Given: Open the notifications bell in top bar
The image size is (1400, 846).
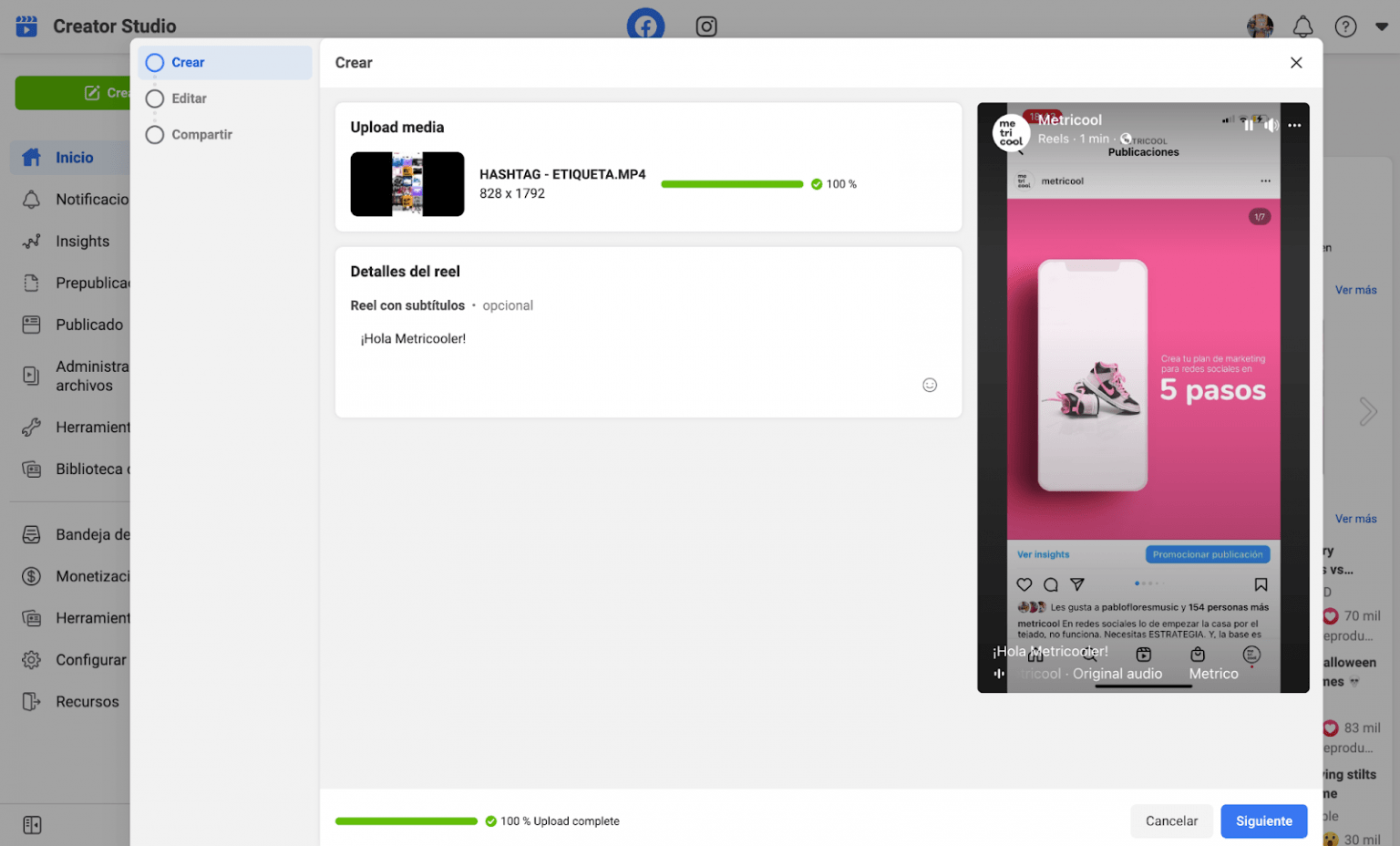Looking at the screenshot, I should [1303, 26].
